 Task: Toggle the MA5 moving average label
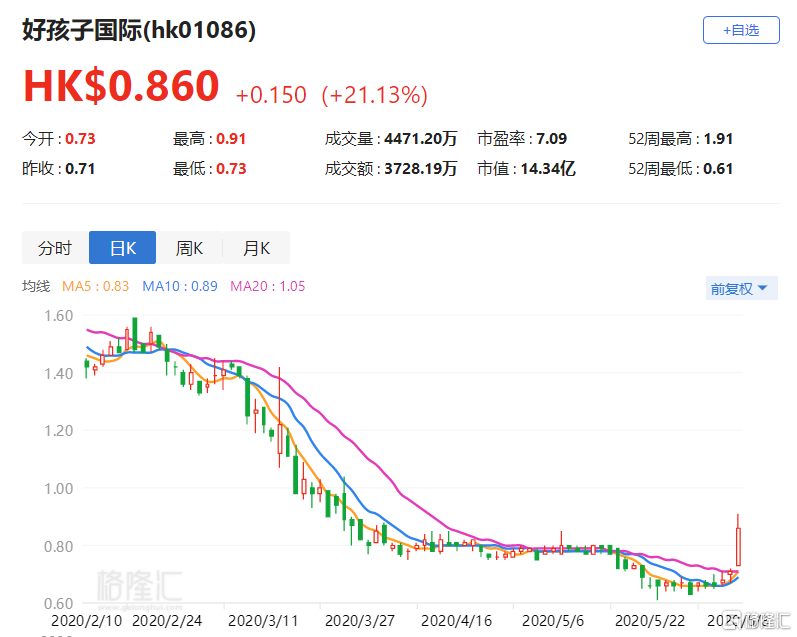click(96, 287)
